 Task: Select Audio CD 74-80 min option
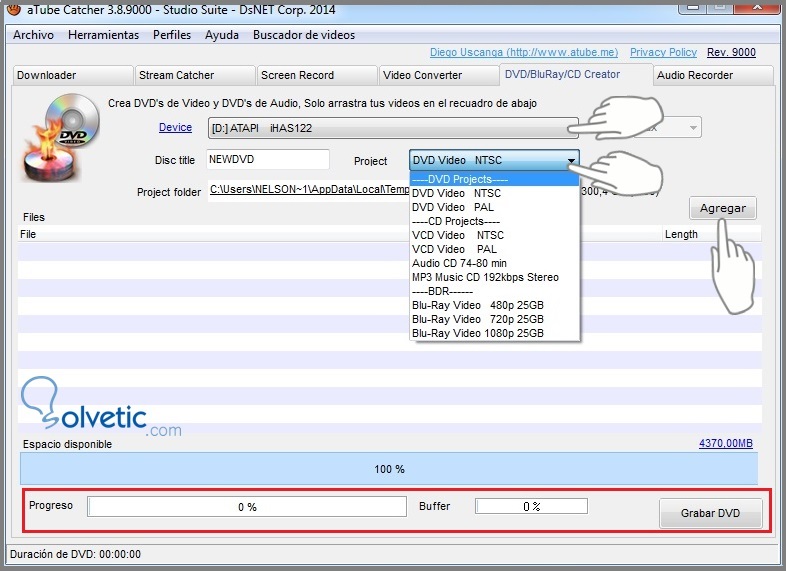(x=494, y=263)
